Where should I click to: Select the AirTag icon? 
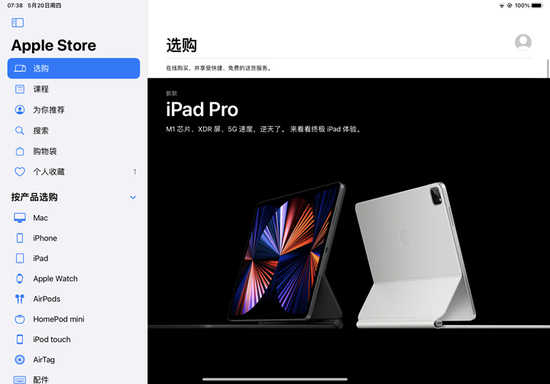pyautogui.click(x=20, y=359)
